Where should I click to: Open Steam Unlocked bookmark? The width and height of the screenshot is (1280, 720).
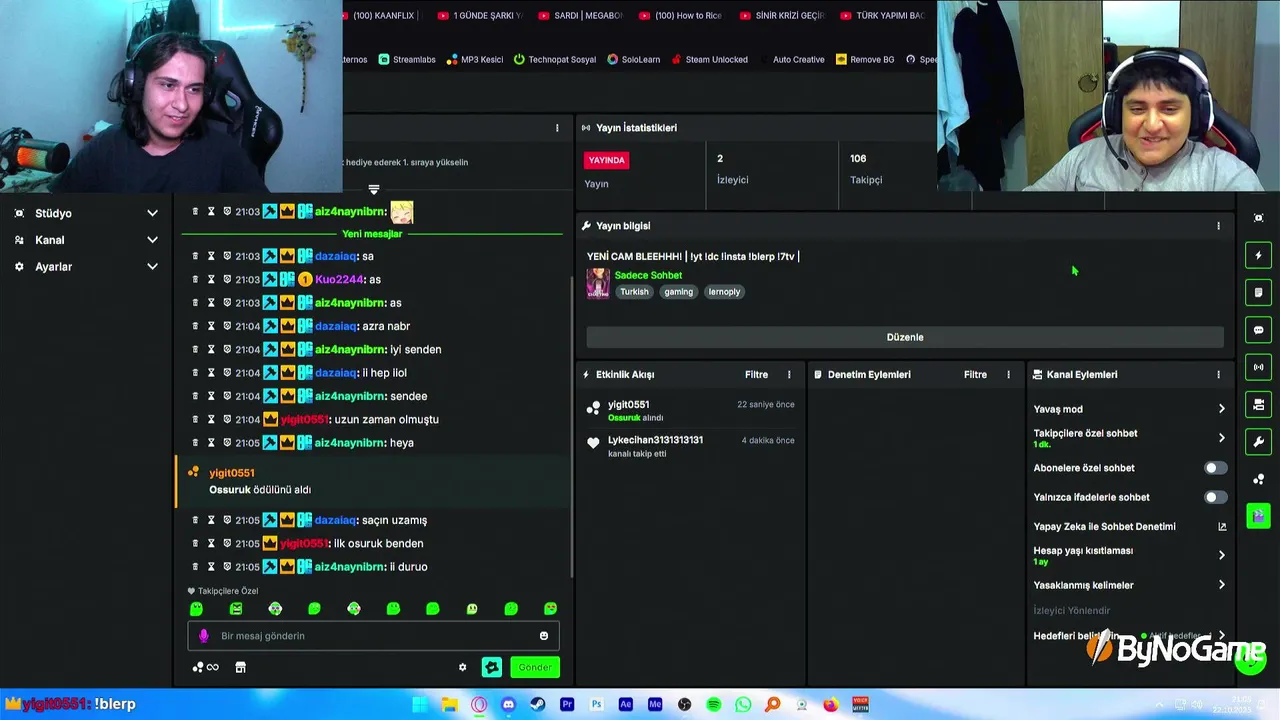(x=710, y=60)
